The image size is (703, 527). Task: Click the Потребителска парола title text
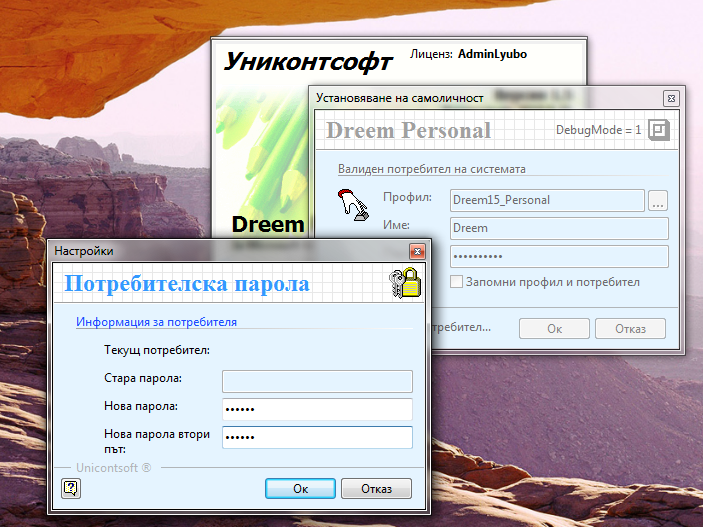coord(187,283)
